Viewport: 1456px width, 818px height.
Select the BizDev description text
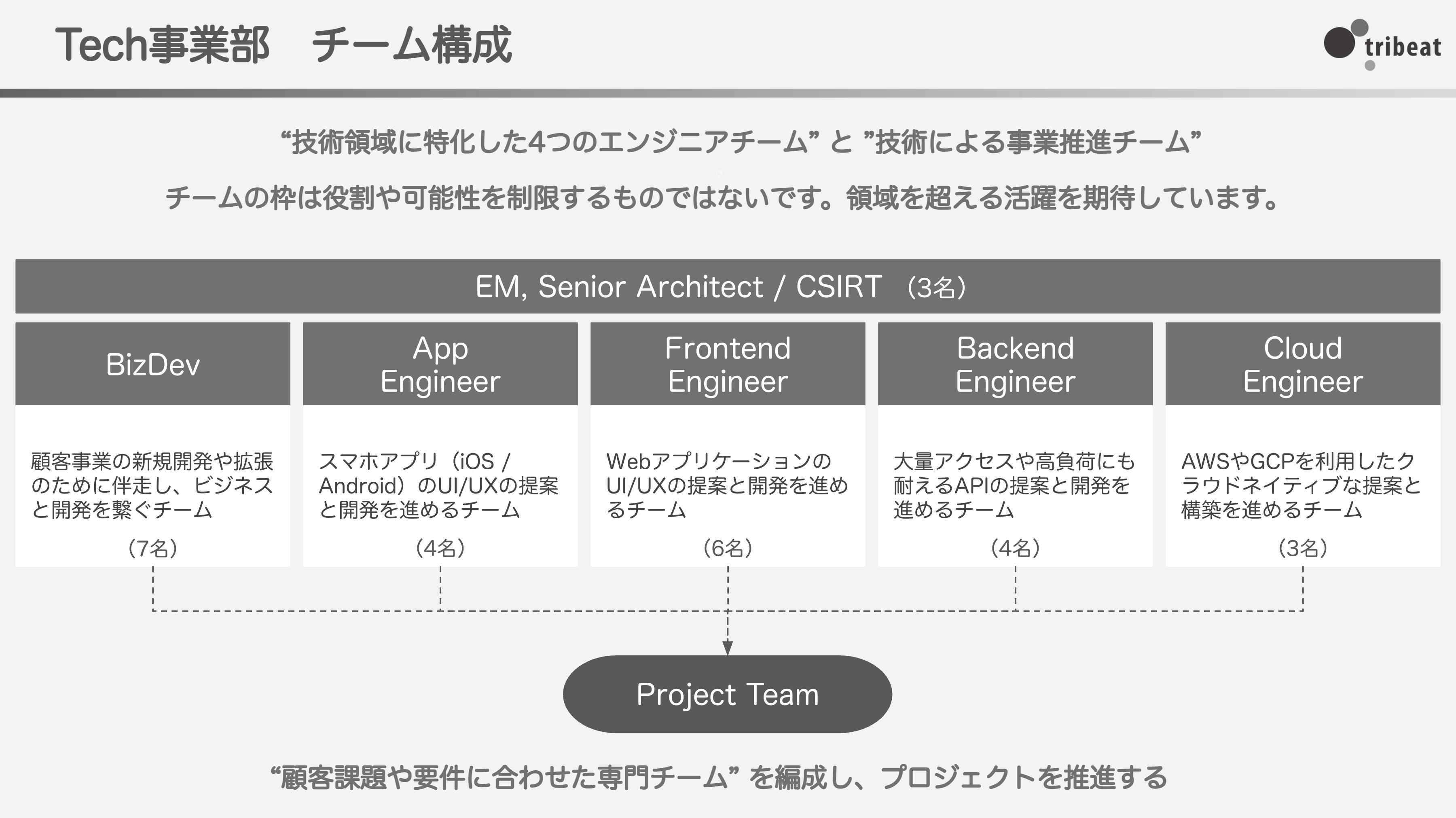[152, 485]
